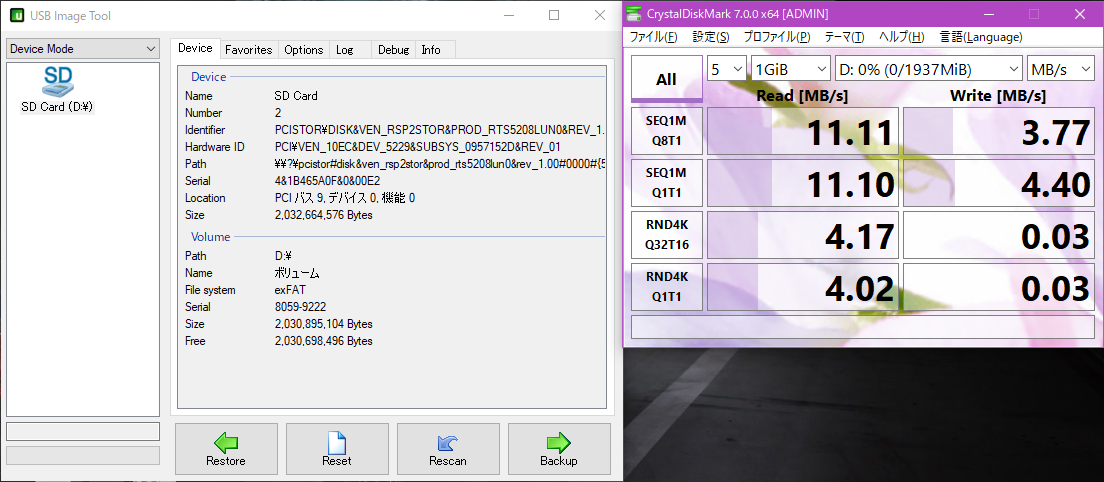The height and width of the screenshot is (482, 1104).
Task: Click the Restore button with green left arrow
Action: 226,448
